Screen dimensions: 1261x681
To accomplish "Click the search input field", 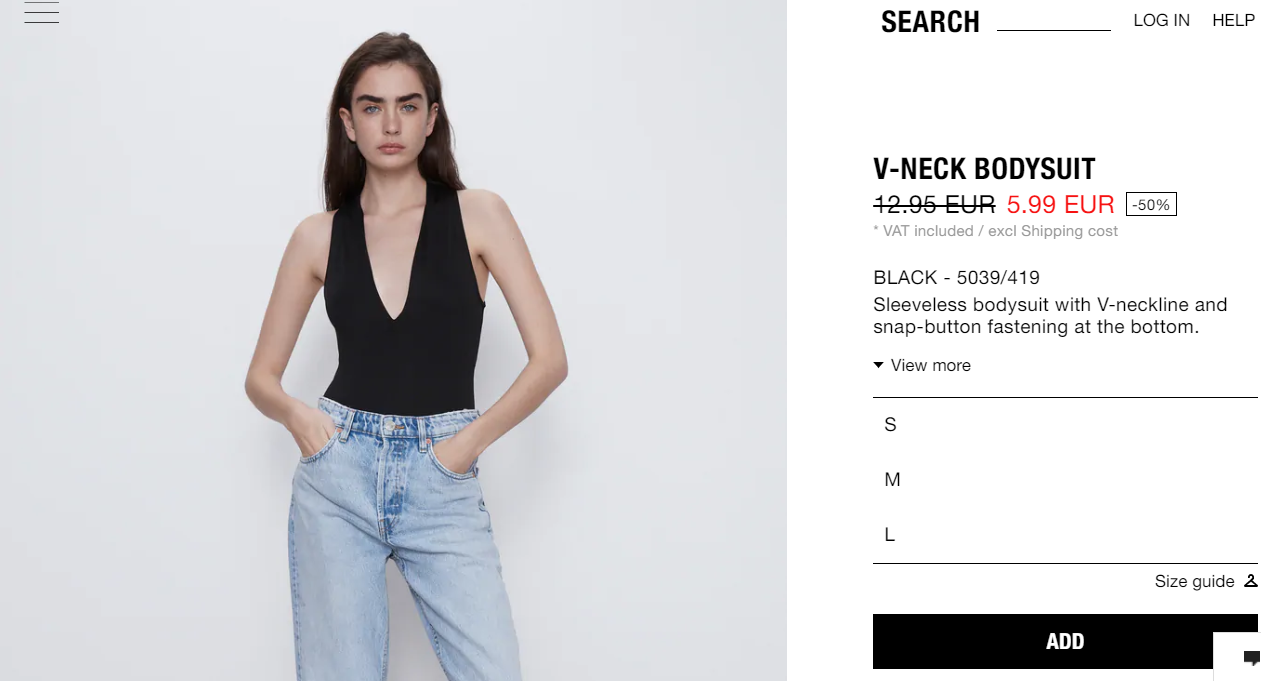I will [1054, 21].
